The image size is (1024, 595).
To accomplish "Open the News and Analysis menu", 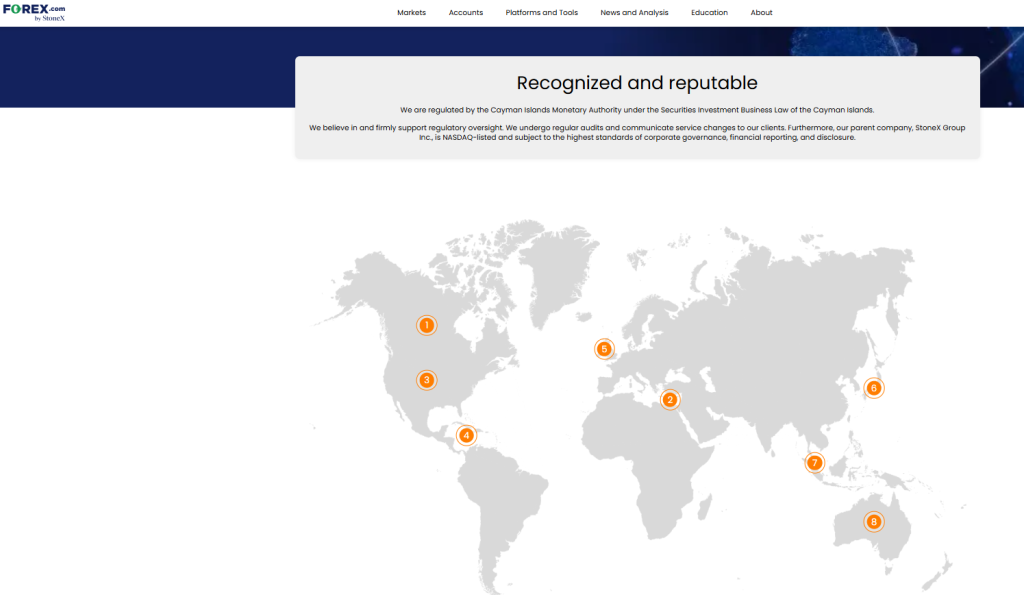I will (634, 12).
